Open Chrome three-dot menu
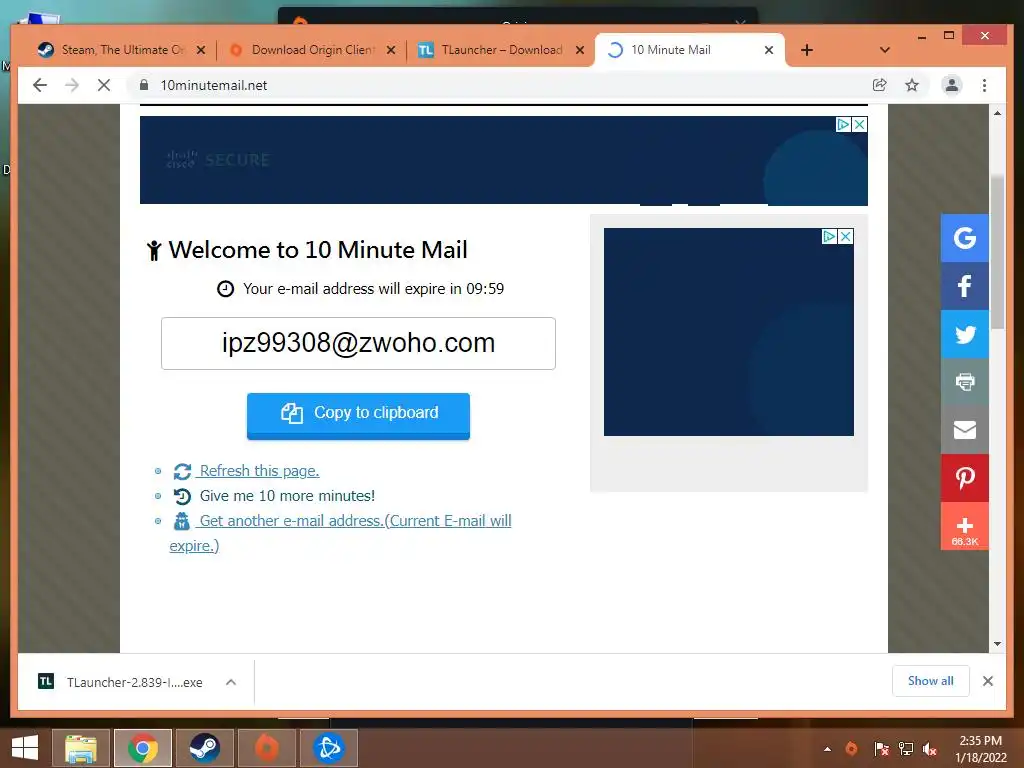Viewport: 1024px width, 768px height. pyautogui.click(x=984, y=85)
